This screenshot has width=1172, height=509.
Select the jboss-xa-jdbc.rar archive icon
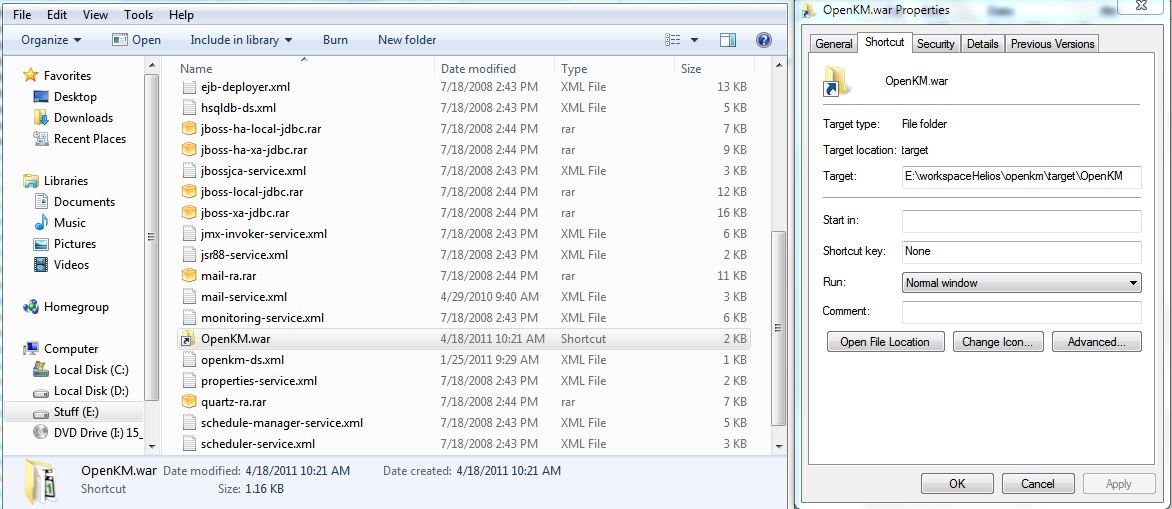pyautogui.click(x=188, y=213)
